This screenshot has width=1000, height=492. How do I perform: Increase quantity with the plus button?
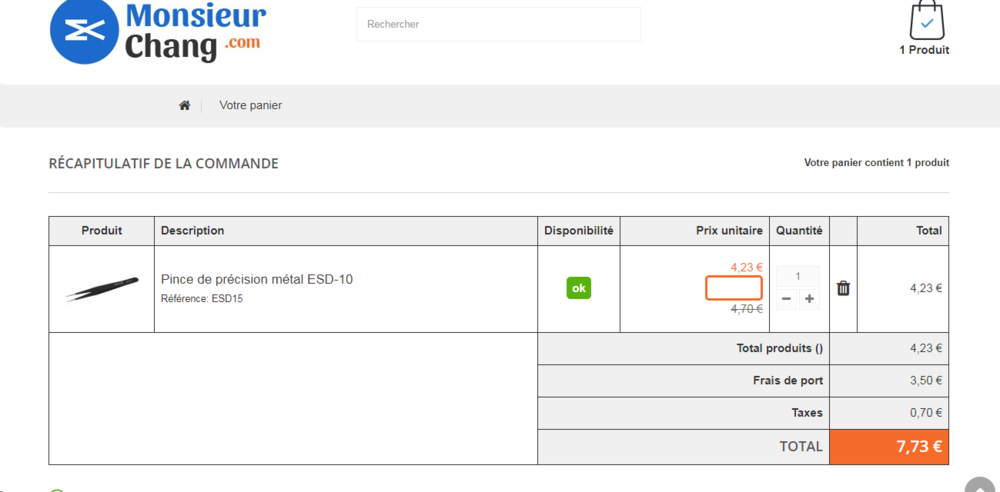[x=809, y=298]
